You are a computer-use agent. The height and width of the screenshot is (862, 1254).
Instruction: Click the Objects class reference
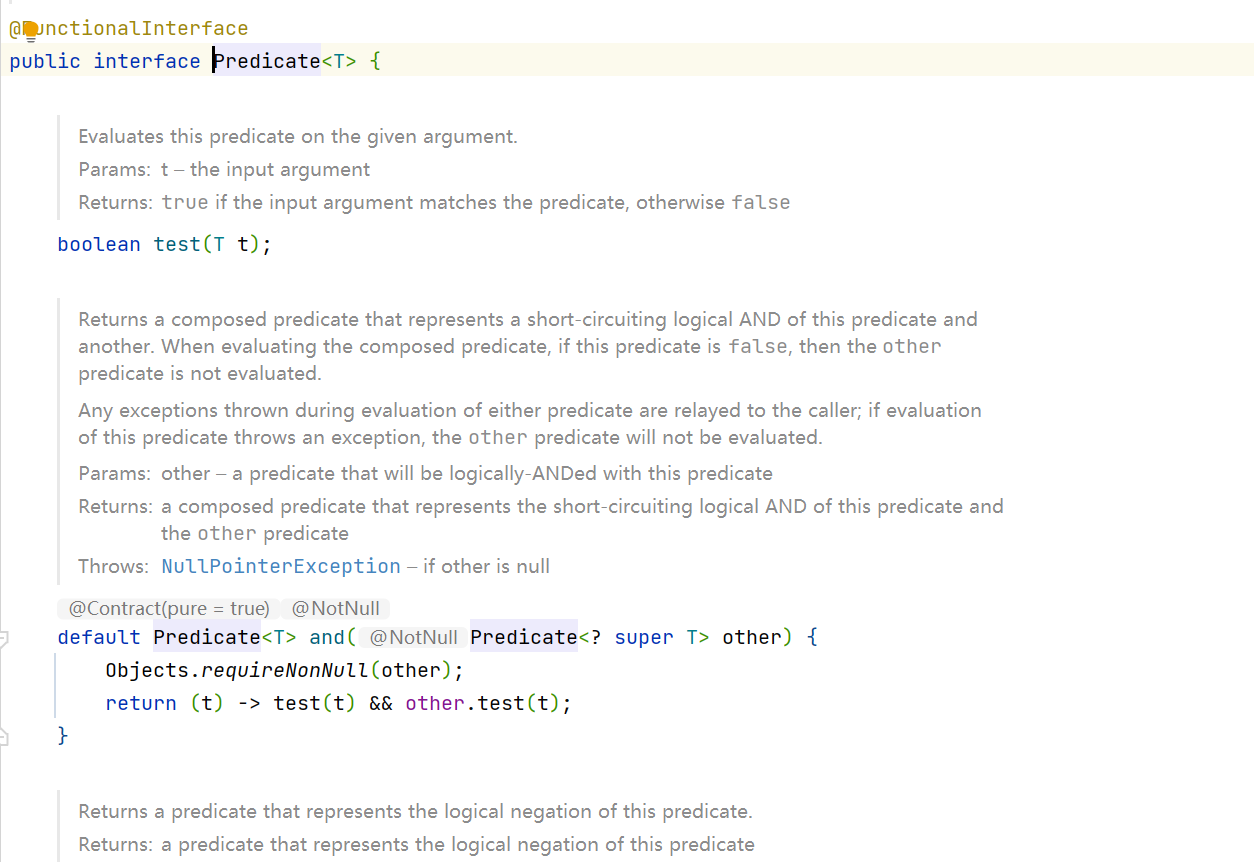[148, 670]
